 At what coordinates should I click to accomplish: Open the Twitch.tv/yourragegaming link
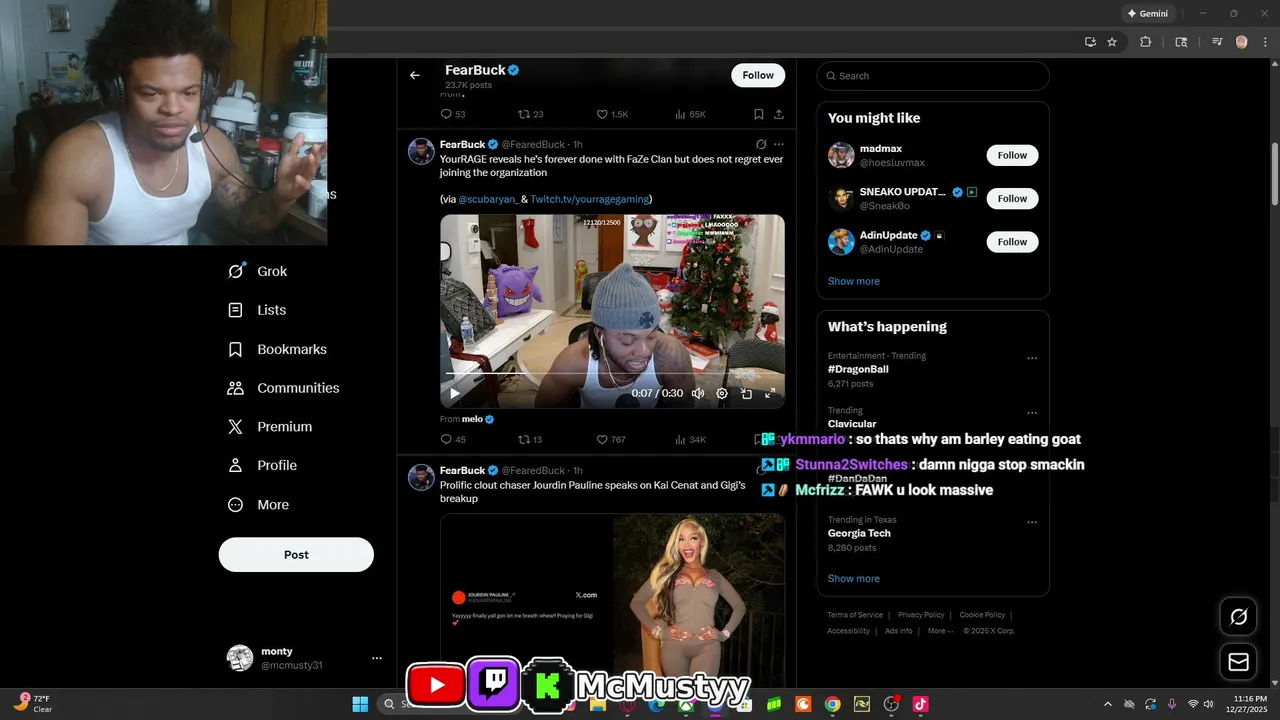[589, 199]
